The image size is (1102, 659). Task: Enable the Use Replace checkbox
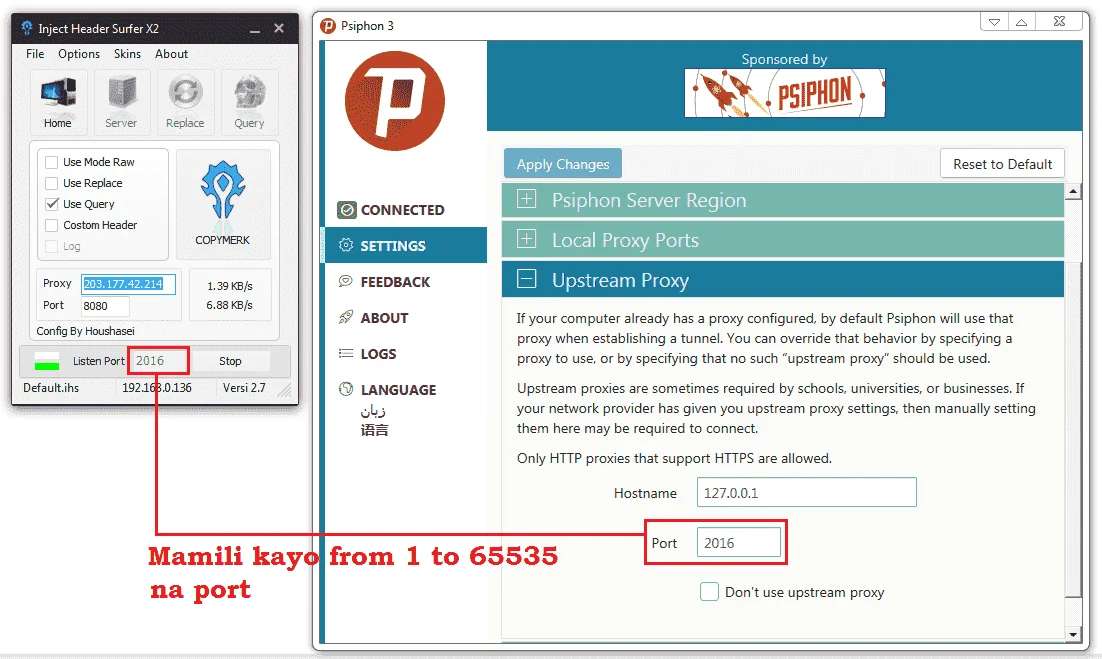[51, 183]
